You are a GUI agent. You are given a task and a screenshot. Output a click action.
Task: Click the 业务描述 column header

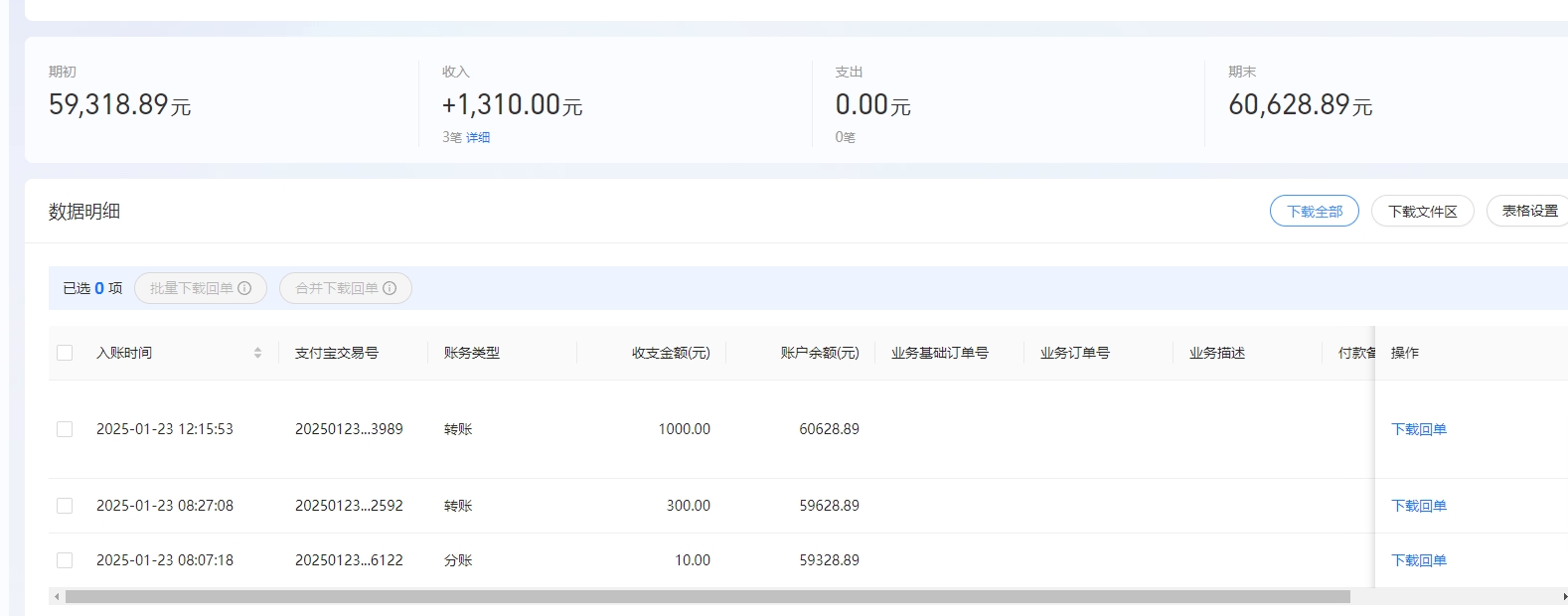(1217, 353)
